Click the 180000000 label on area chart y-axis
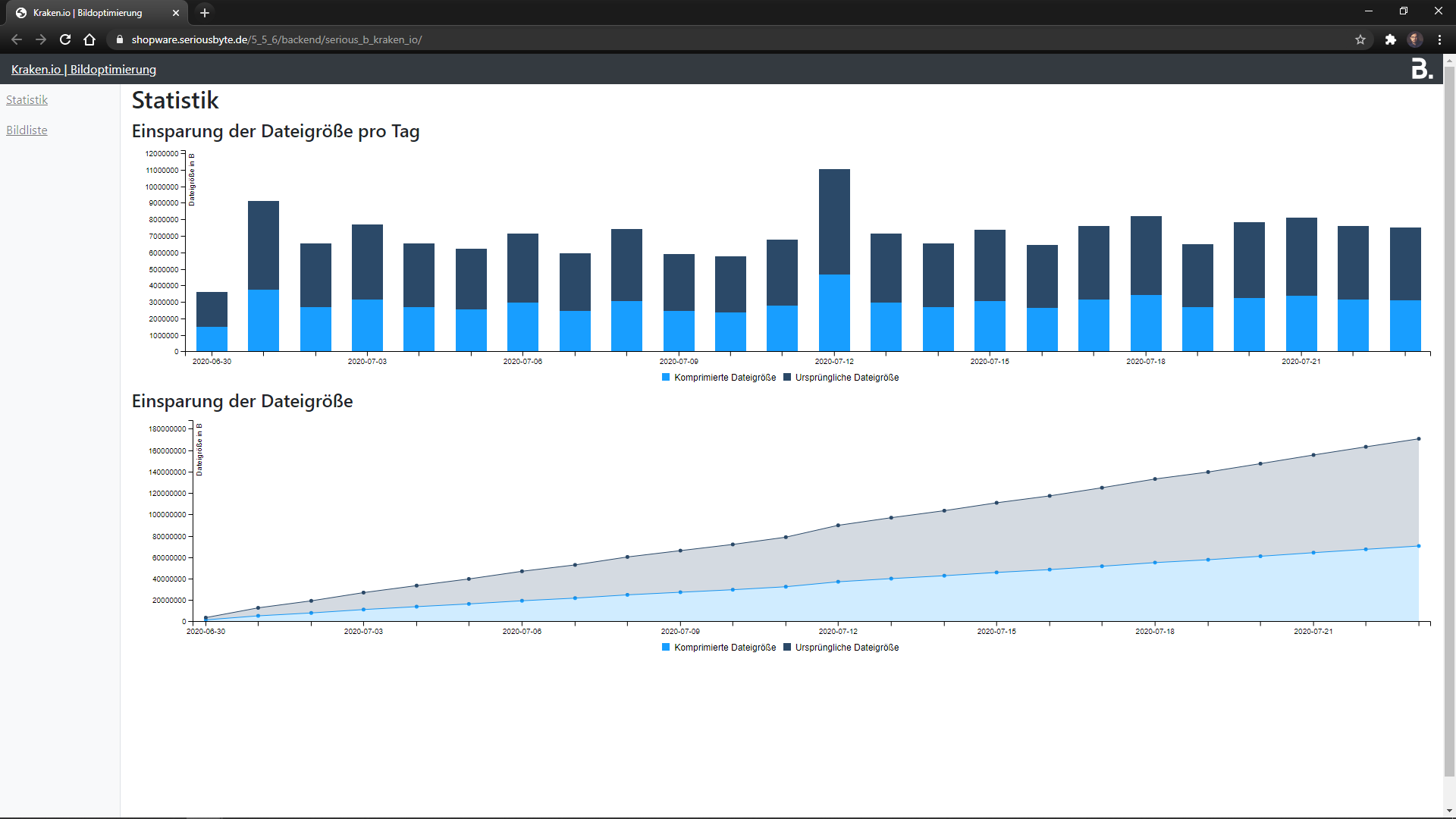Viewport: 1456px width, 819px height. (x=167, y=429)
